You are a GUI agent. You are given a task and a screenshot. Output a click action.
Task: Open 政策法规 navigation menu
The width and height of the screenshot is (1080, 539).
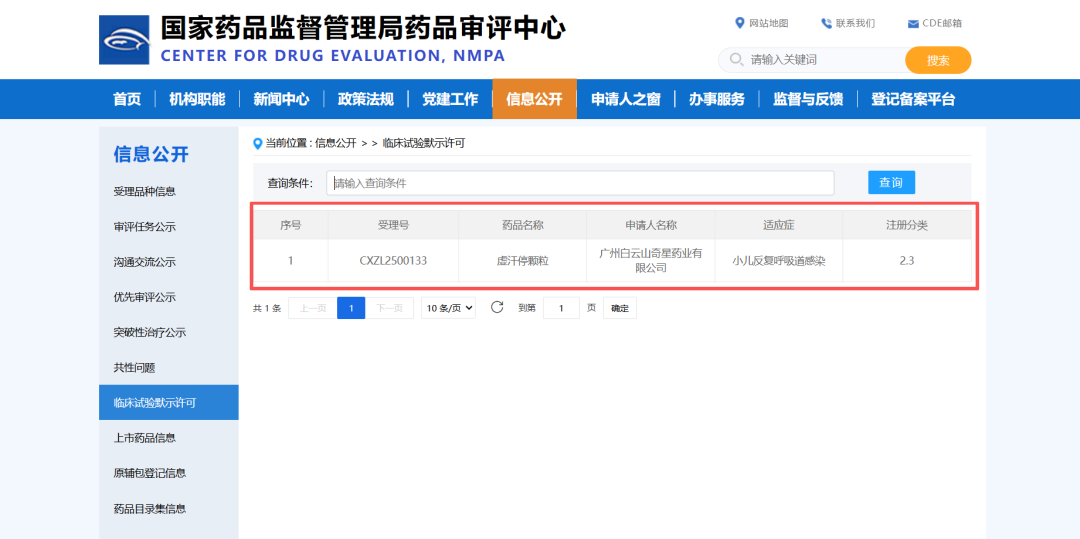365,99
